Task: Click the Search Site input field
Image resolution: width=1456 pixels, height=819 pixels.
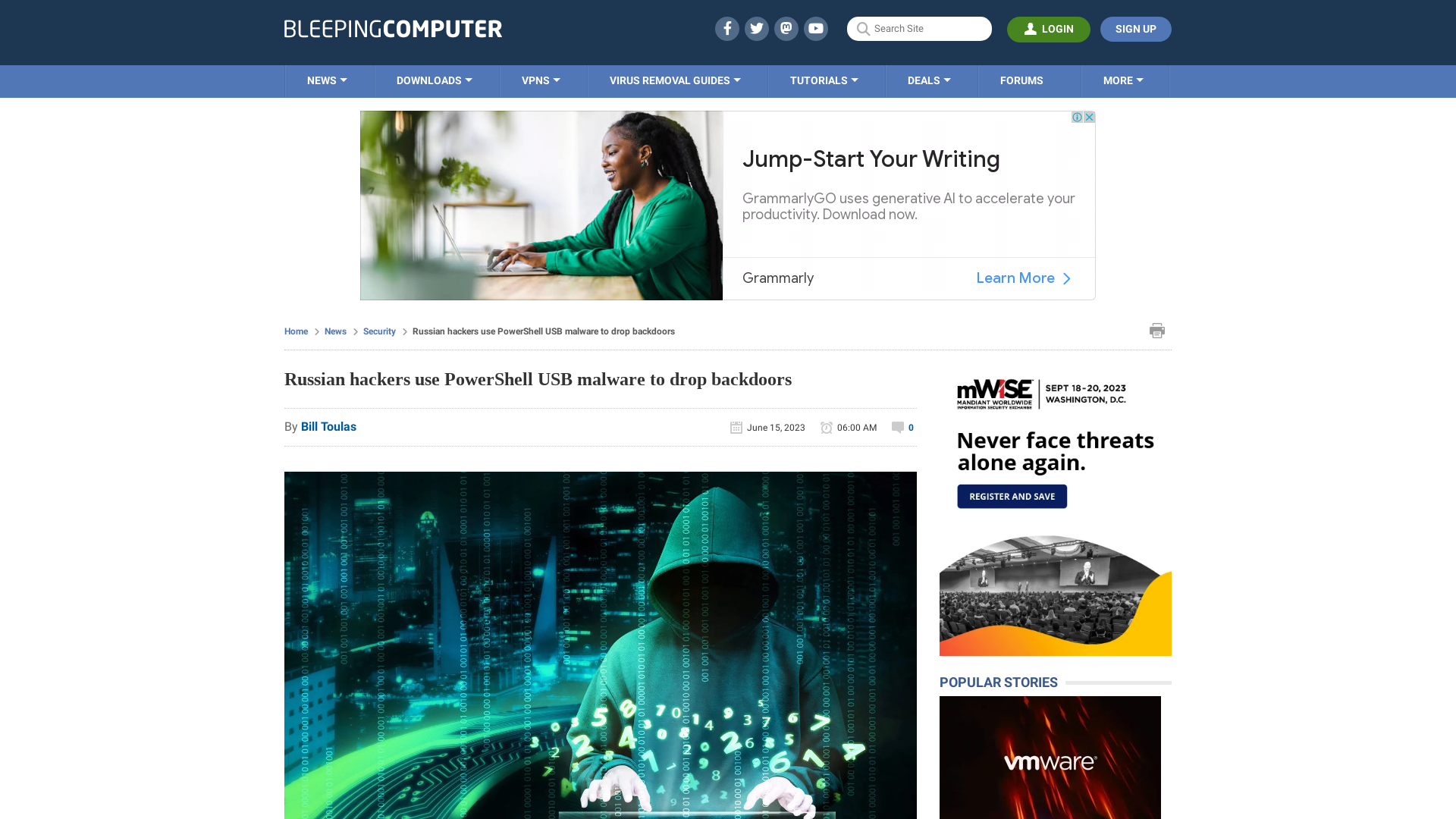Action: tap(920, 29)
